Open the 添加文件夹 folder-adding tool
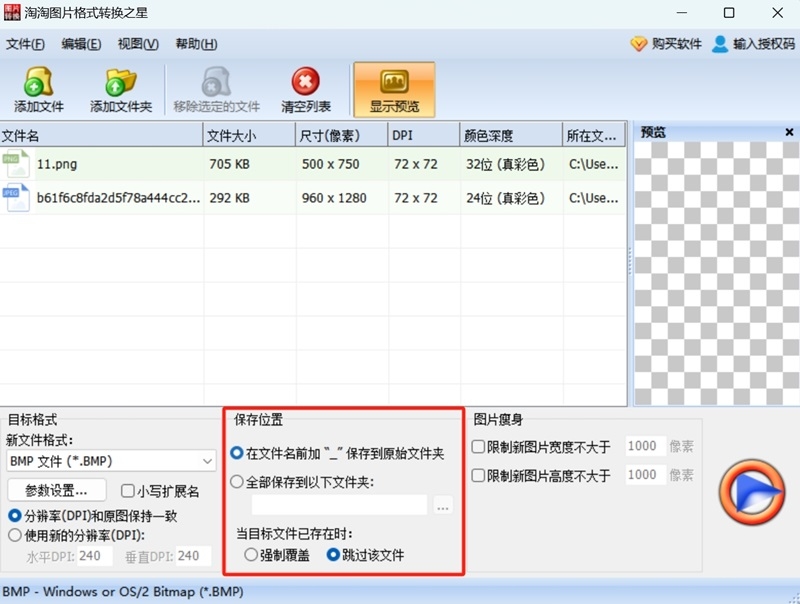The height and width of the screenshot is (604, 800). [x=119, y=88]
